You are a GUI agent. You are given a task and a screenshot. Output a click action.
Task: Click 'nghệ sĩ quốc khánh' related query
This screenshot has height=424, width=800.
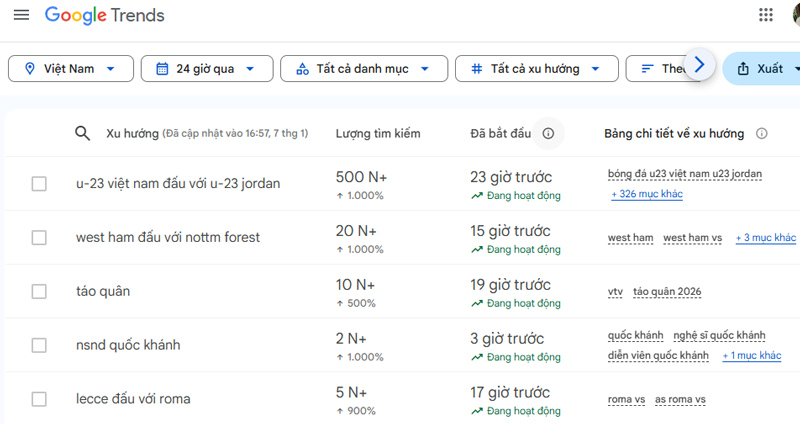click(719, 335)
